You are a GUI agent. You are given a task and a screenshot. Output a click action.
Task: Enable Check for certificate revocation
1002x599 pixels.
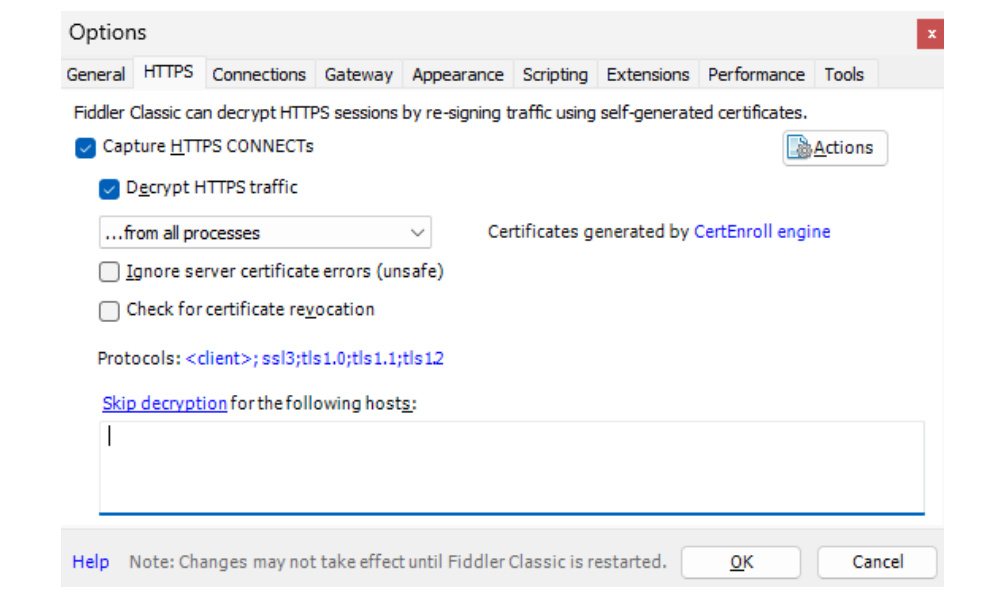tap(109, 311)
